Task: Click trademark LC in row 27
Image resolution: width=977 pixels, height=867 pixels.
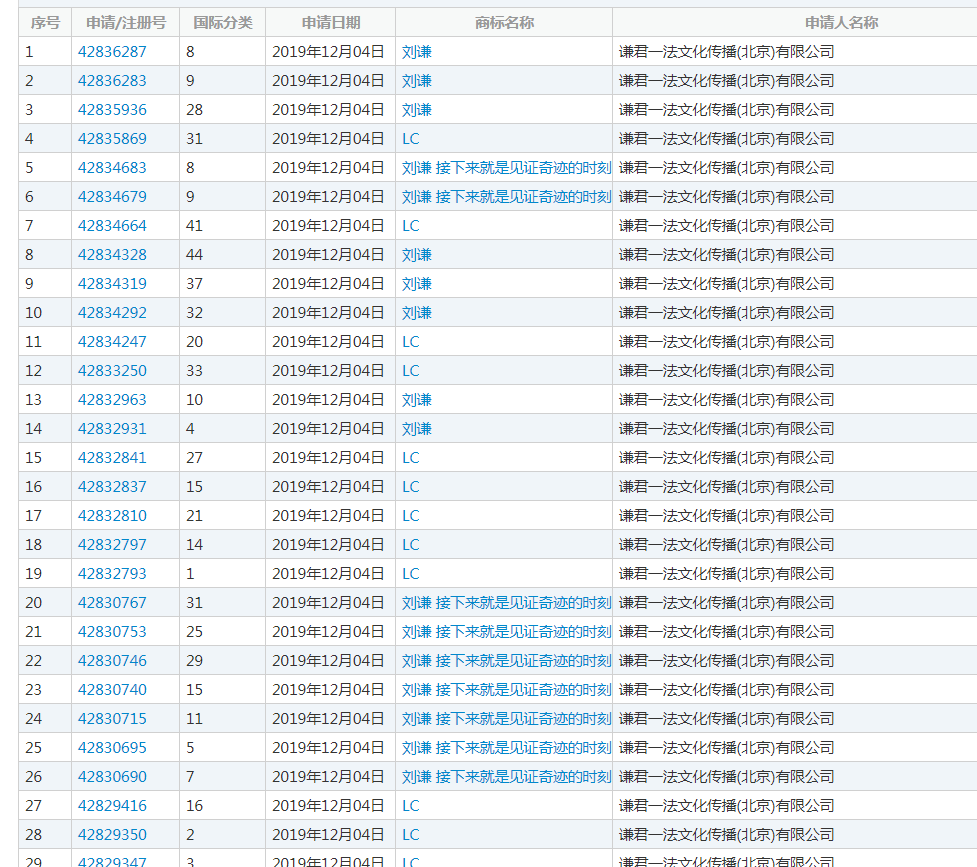Action: pyautogui.click(x=411, y=805)
